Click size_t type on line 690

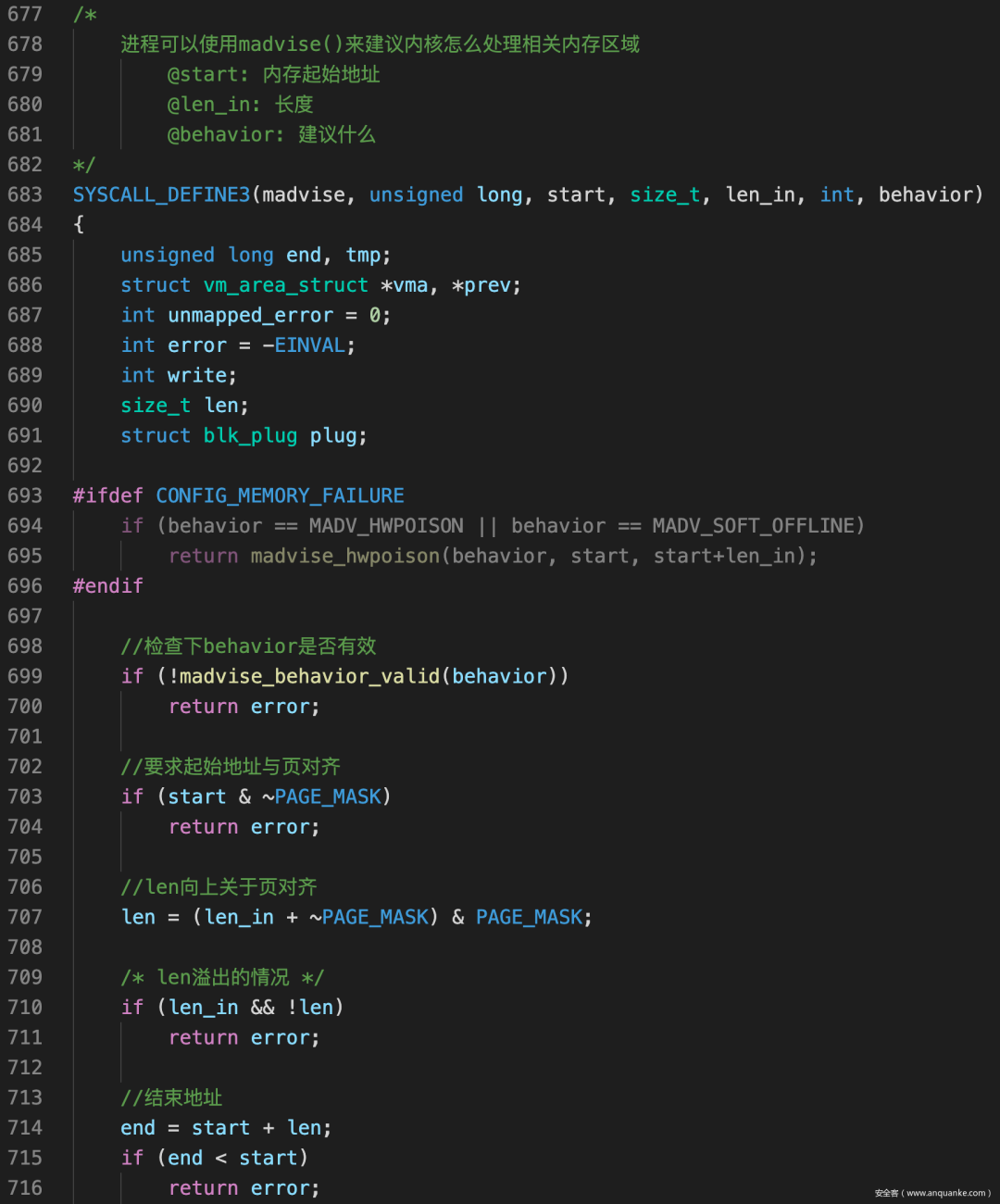(156, 405)
